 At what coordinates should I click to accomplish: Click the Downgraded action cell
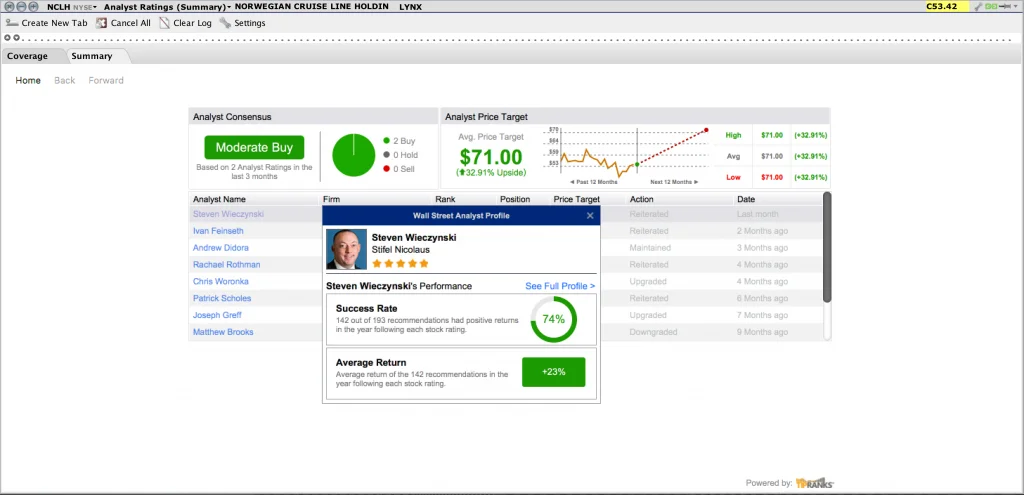tap(653, 332)
